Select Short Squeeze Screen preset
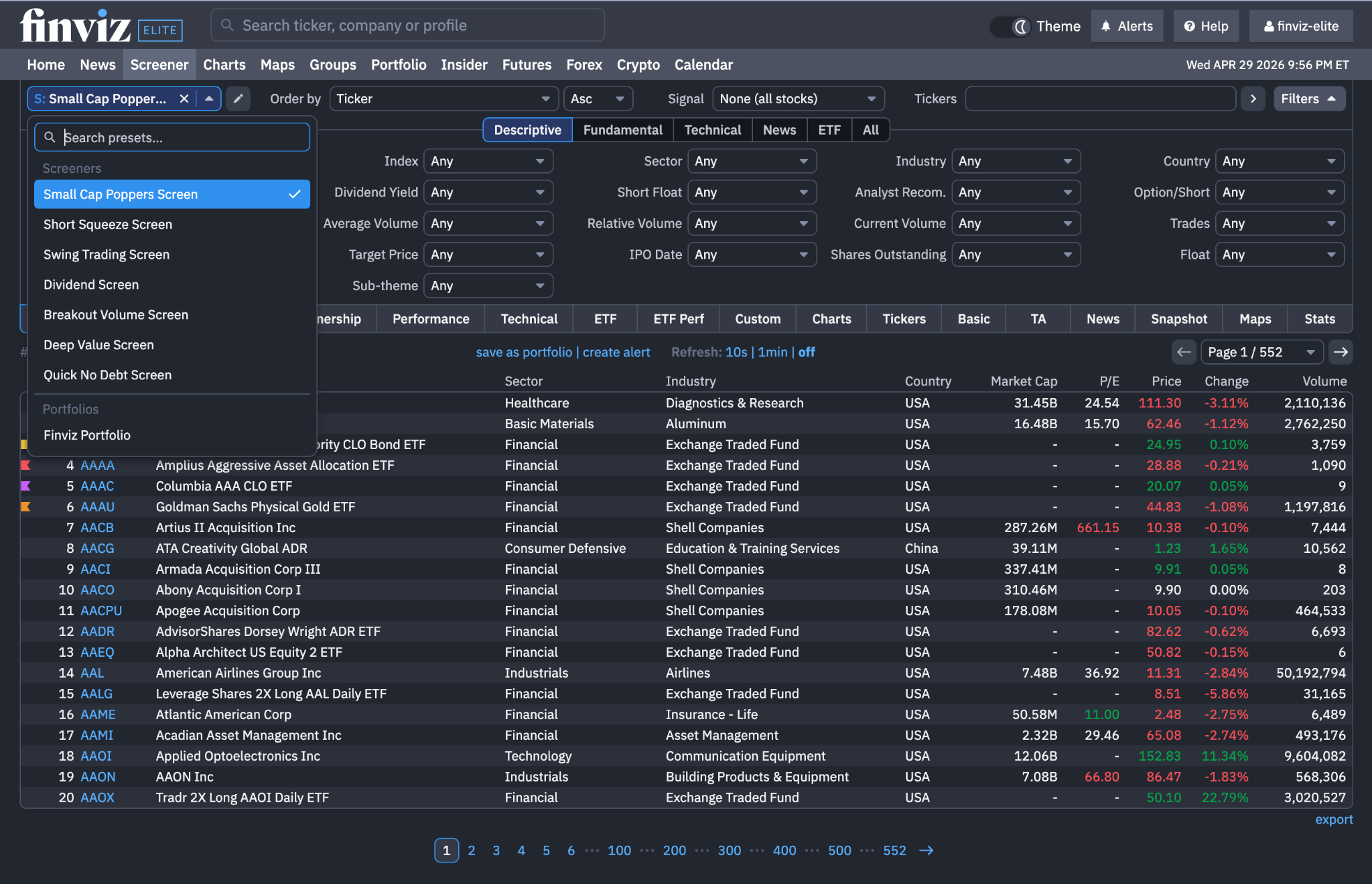Screen dimensions: 1372x884 pos(108,225)
